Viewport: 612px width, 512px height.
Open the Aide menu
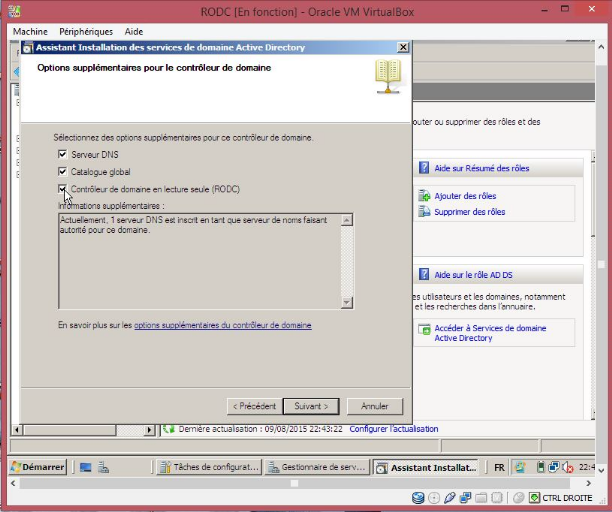coord(134,32)
